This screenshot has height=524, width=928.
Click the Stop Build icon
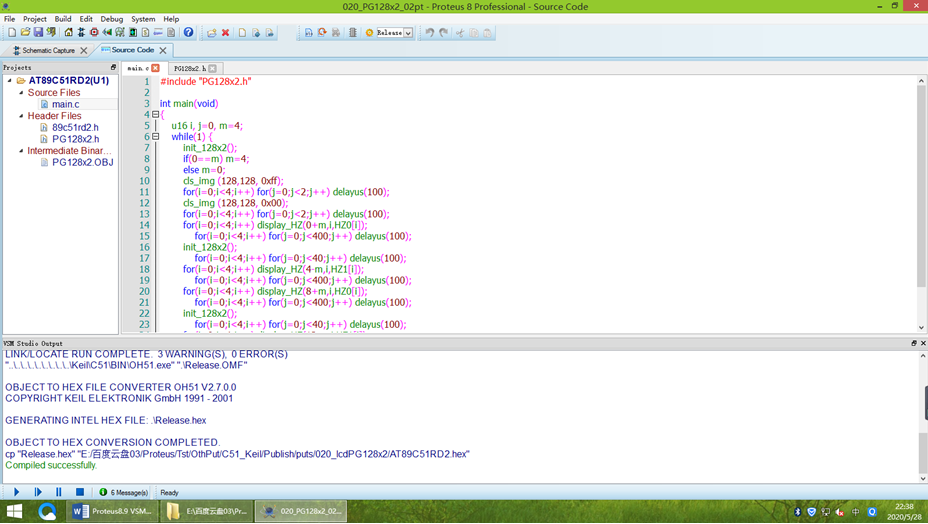(x=336, y=33)
